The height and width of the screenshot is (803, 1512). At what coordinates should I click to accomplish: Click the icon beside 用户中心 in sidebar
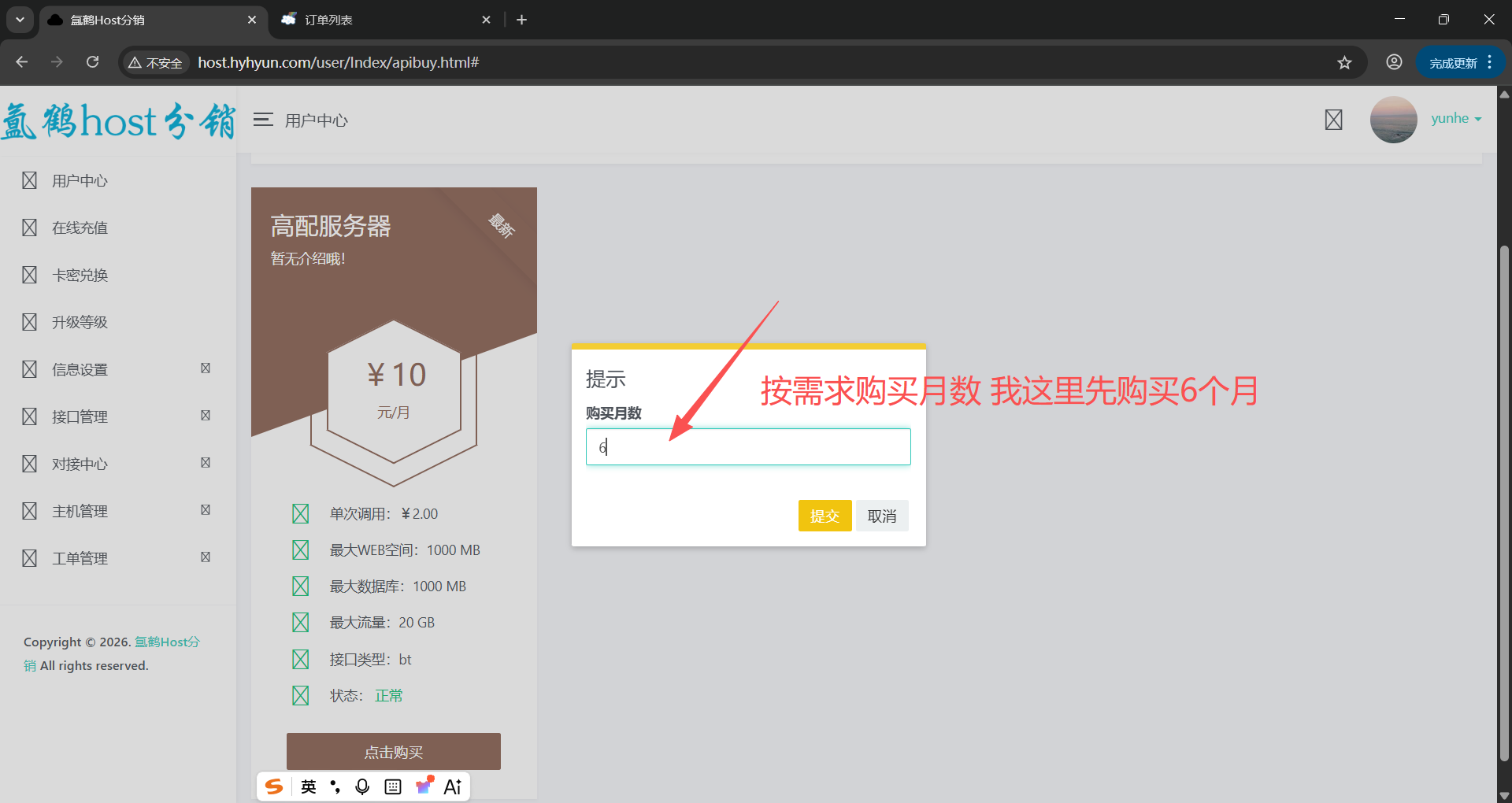(x=30, y=180)
